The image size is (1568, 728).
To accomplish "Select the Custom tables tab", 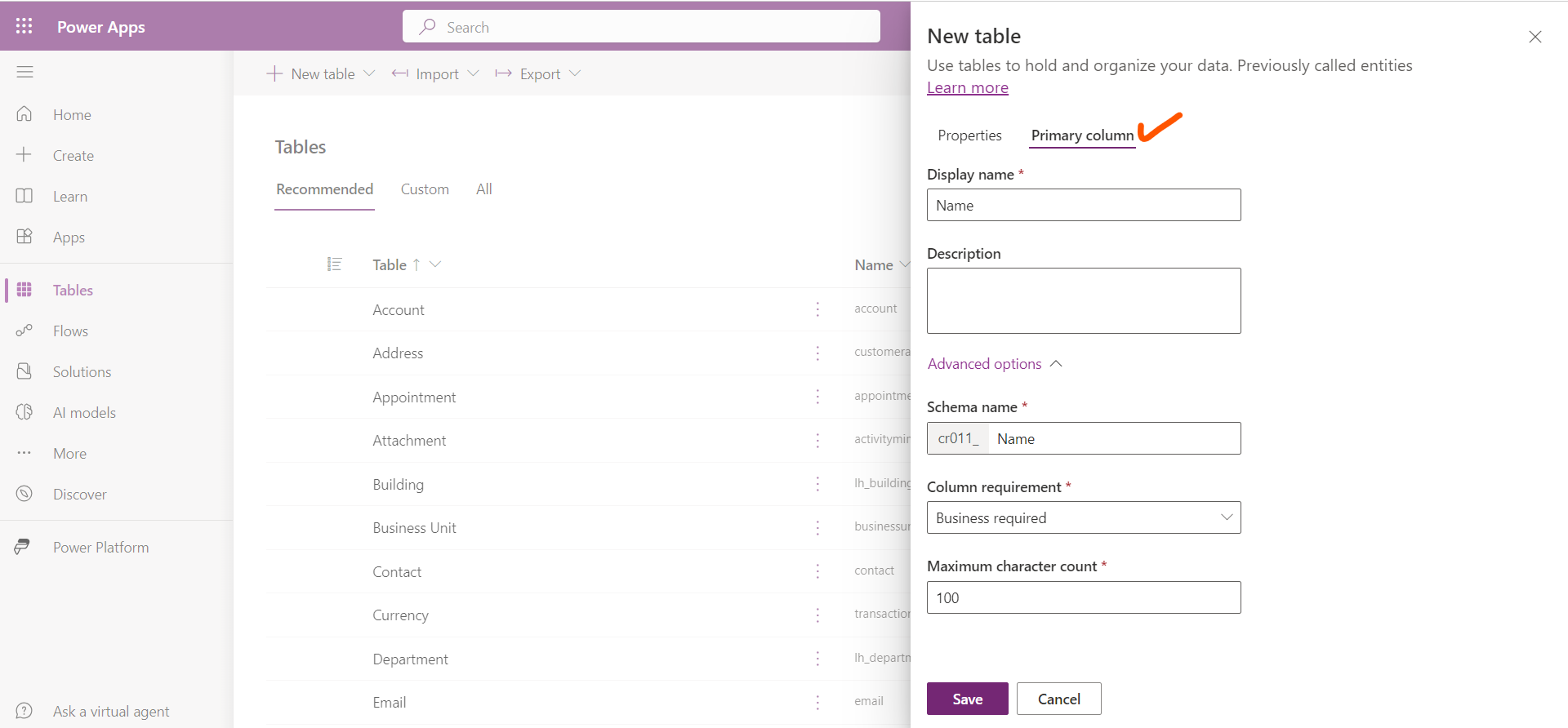I will tap(425, 189).
